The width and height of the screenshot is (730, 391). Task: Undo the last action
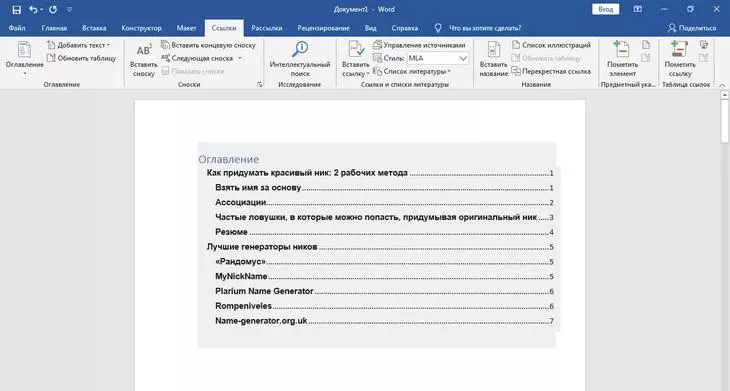33,9
